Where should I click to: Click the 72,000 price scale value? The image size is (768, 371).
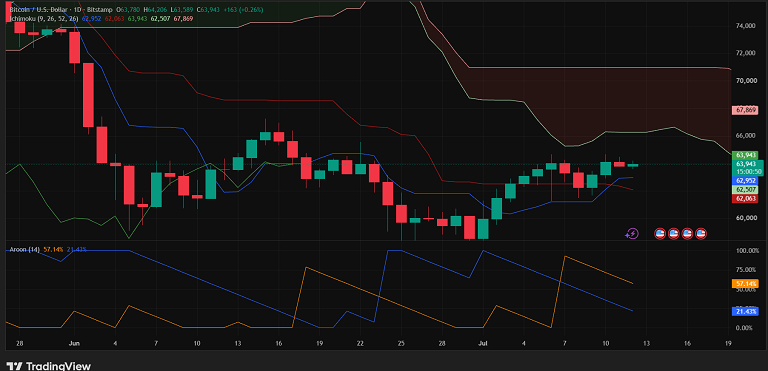tap(745, 53)
